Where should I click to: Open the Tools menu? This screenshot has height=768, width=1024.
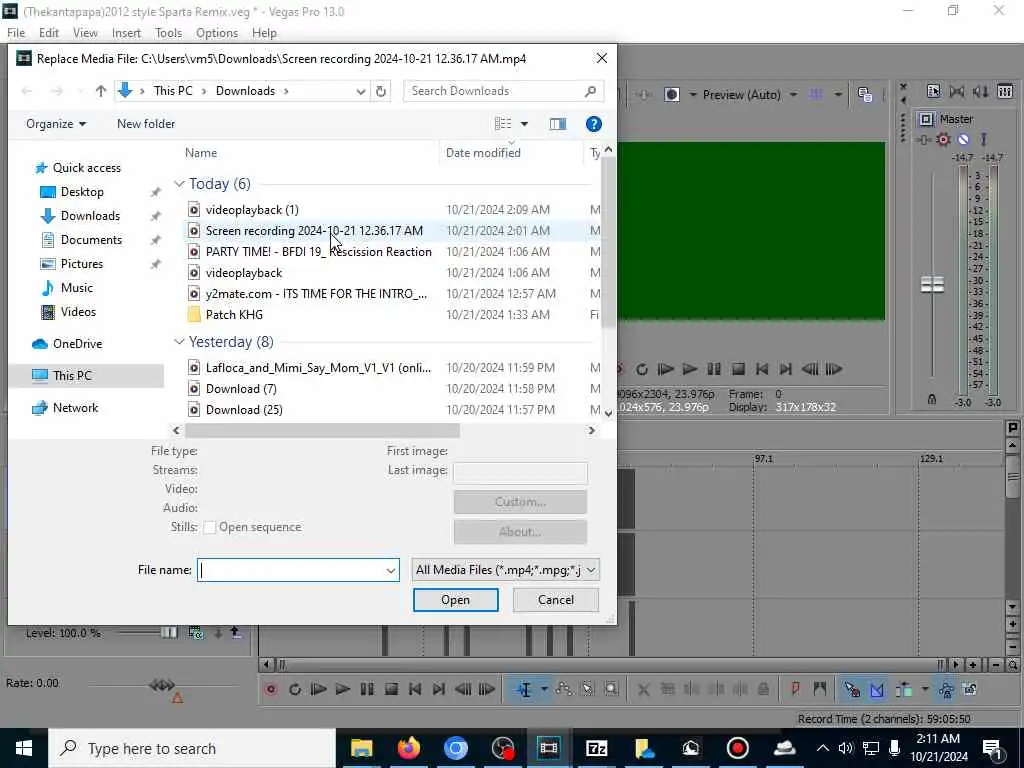click(168, 33)
